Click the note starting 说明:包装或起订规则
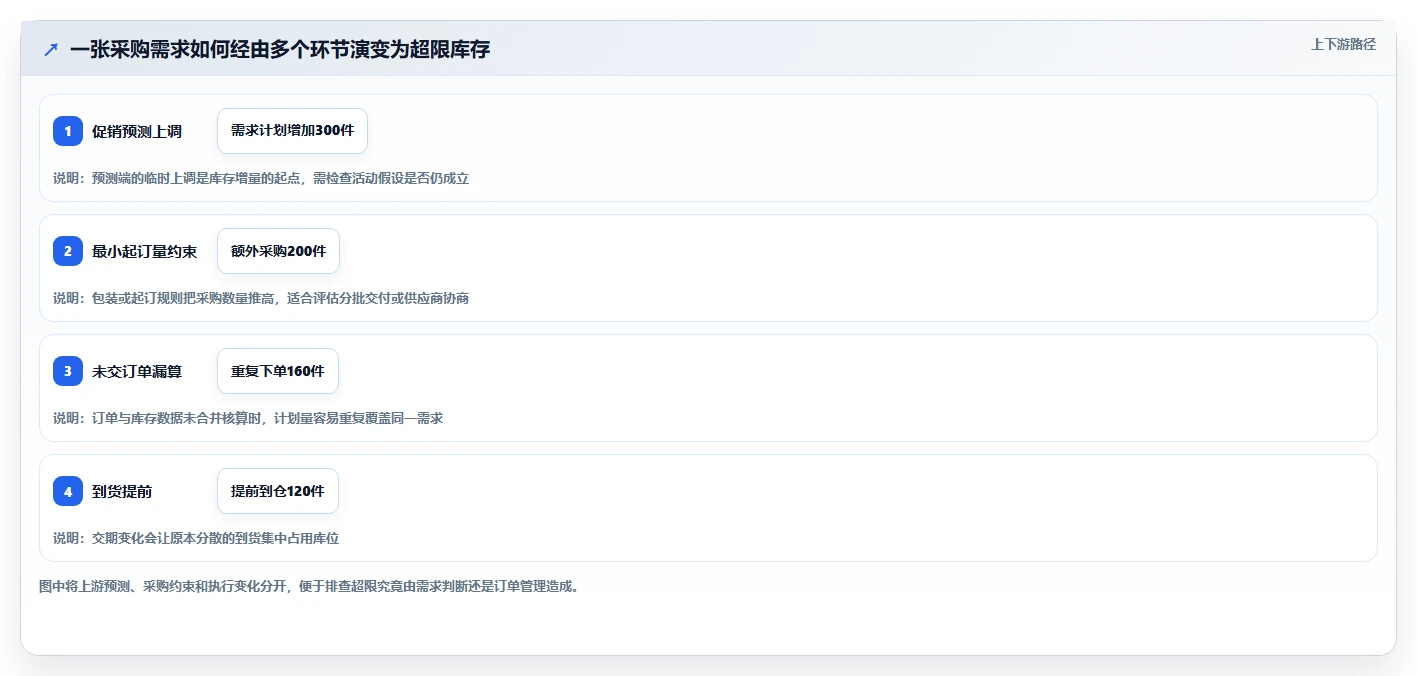Viewport: 1417px width, 676px height. [261, 298]
